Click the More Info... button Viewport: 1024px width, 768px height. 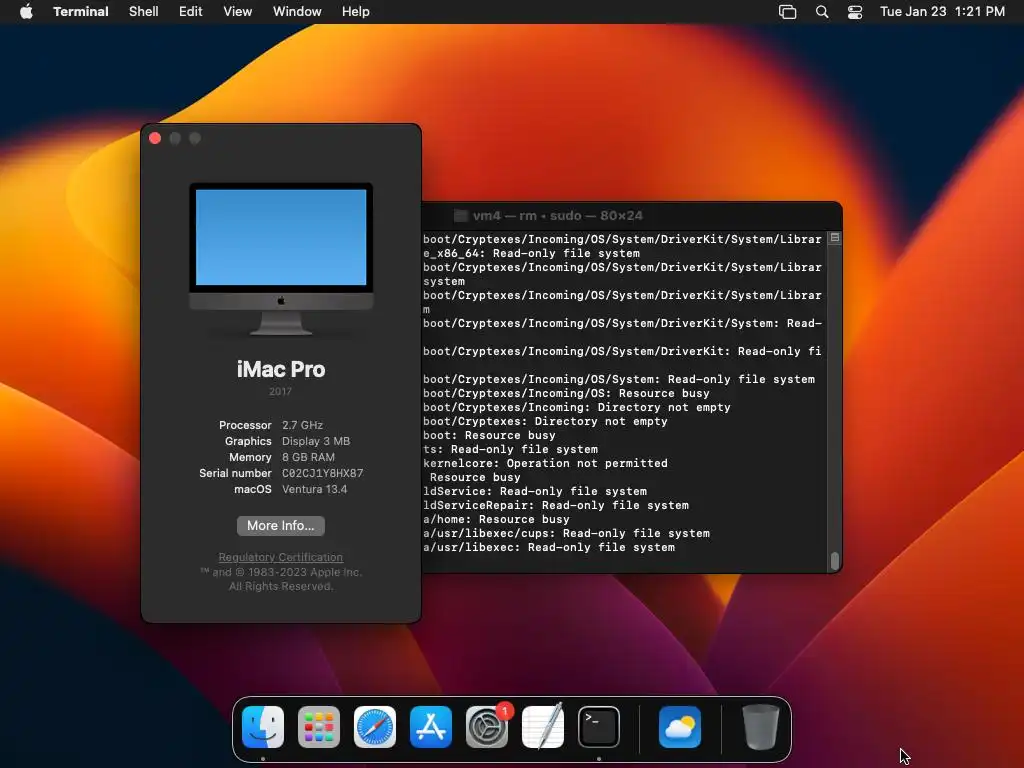tap(281, 526)
